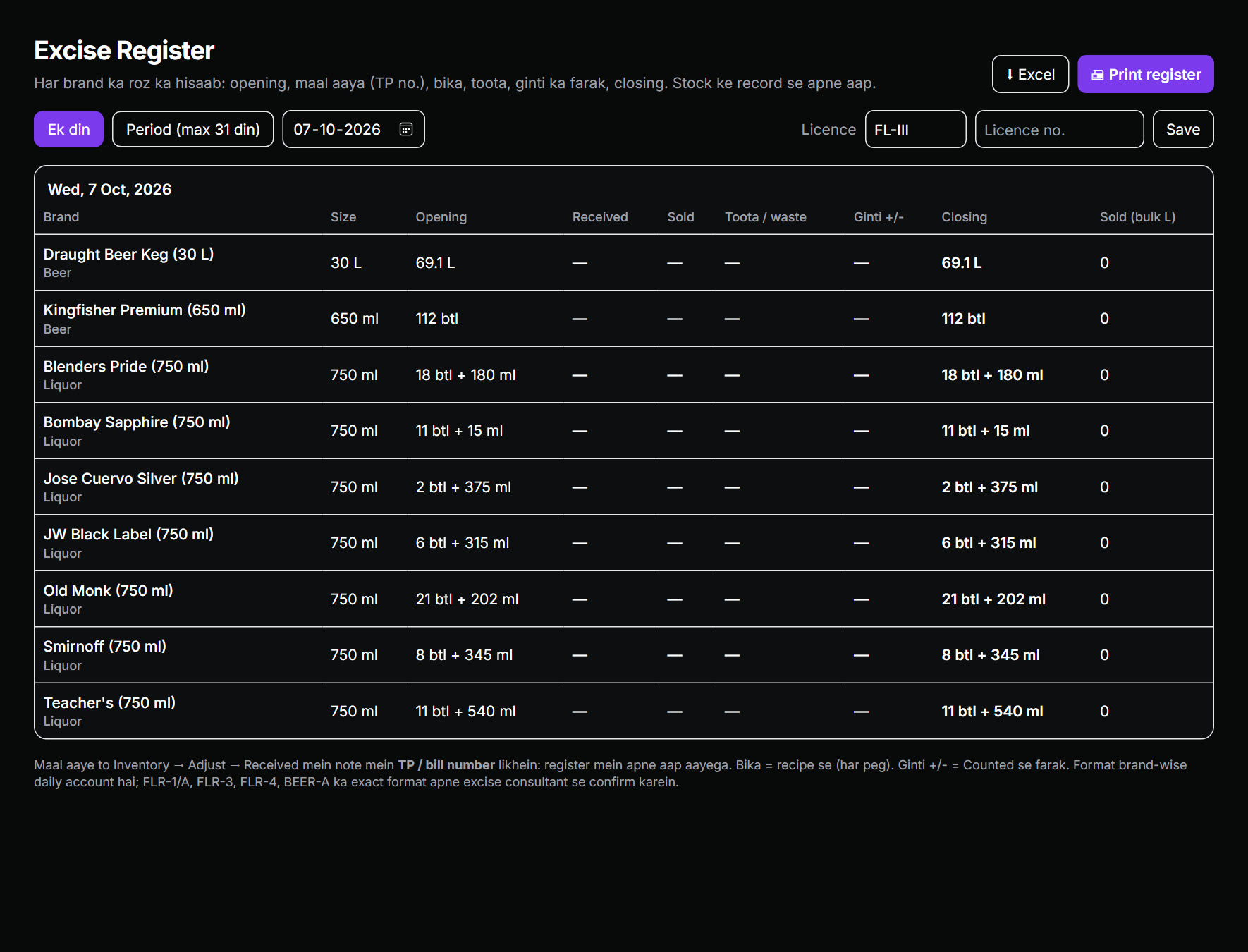
Task: Select Smirnoff (750 ml) brand name
Action: coord(105,647)
